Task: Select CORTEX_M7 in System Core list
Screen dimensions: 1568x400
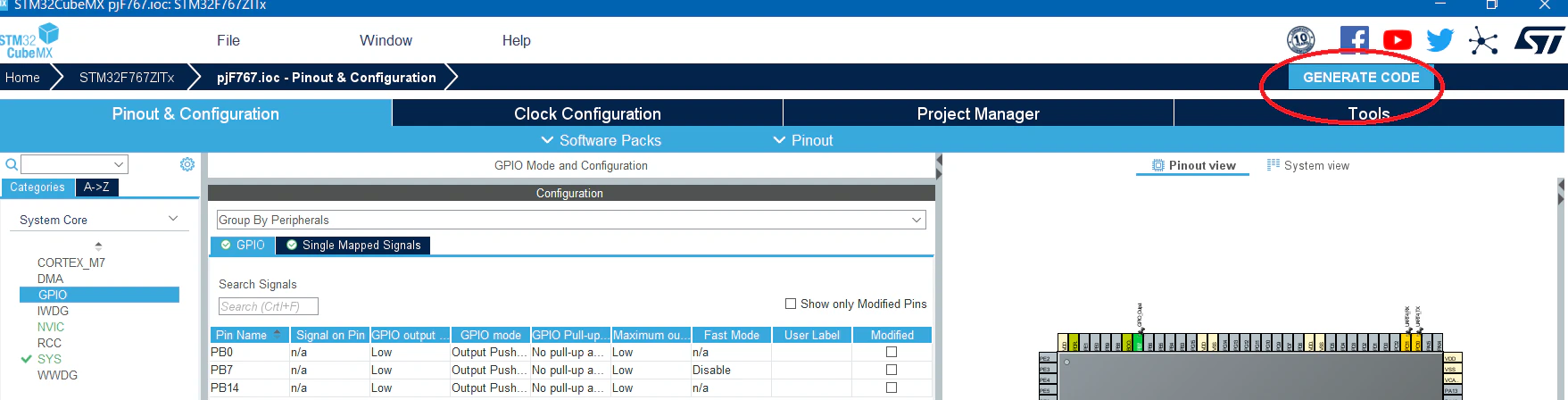Action: point(71,262)
